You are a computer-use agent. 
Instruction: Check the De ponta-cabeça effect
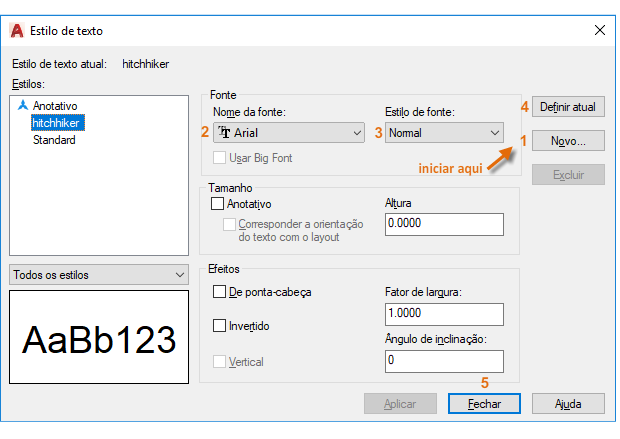(x=219, y=292)
